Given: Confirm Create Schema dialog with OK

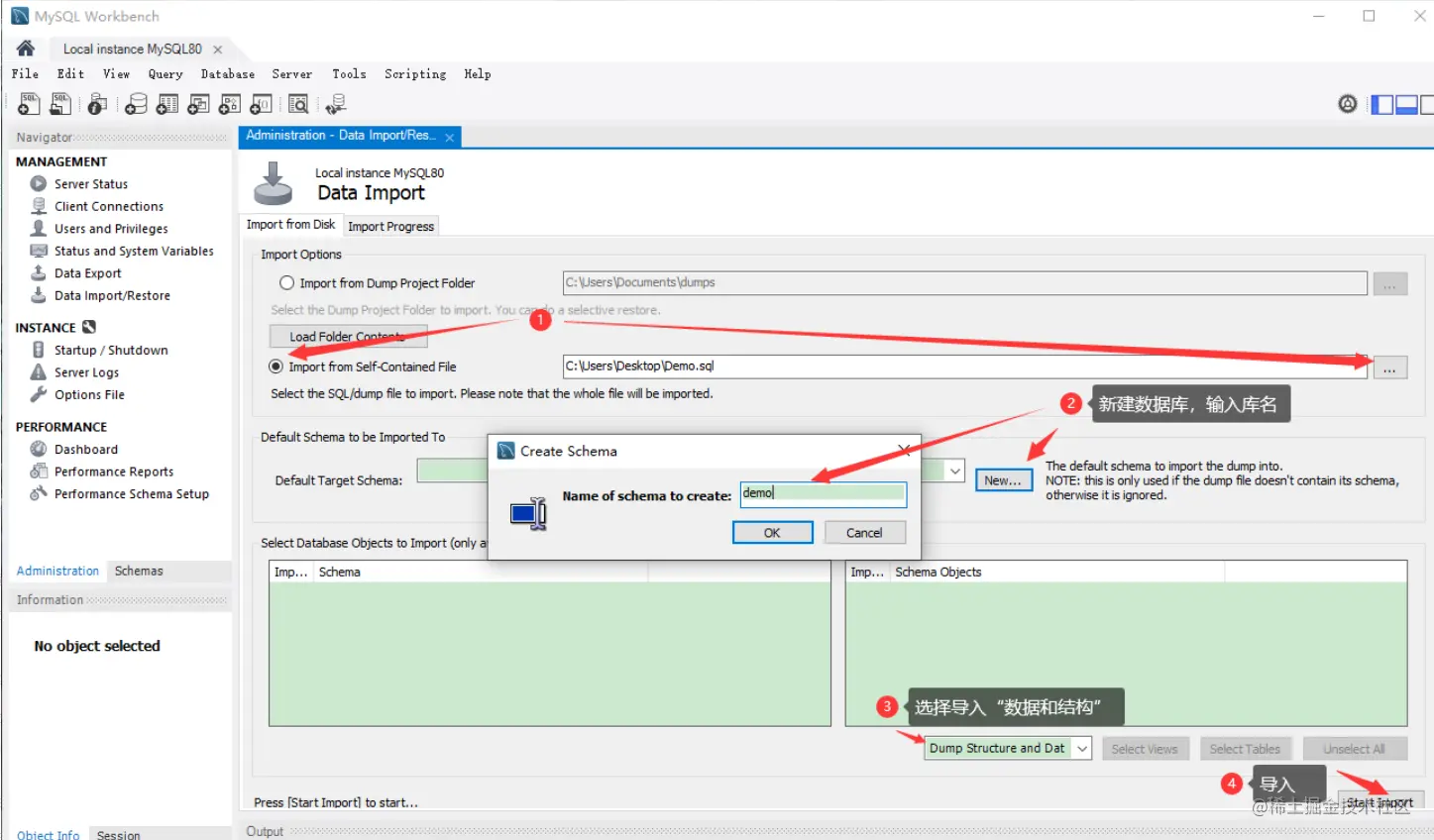Looking at the screenshot, I should (772, 533).
